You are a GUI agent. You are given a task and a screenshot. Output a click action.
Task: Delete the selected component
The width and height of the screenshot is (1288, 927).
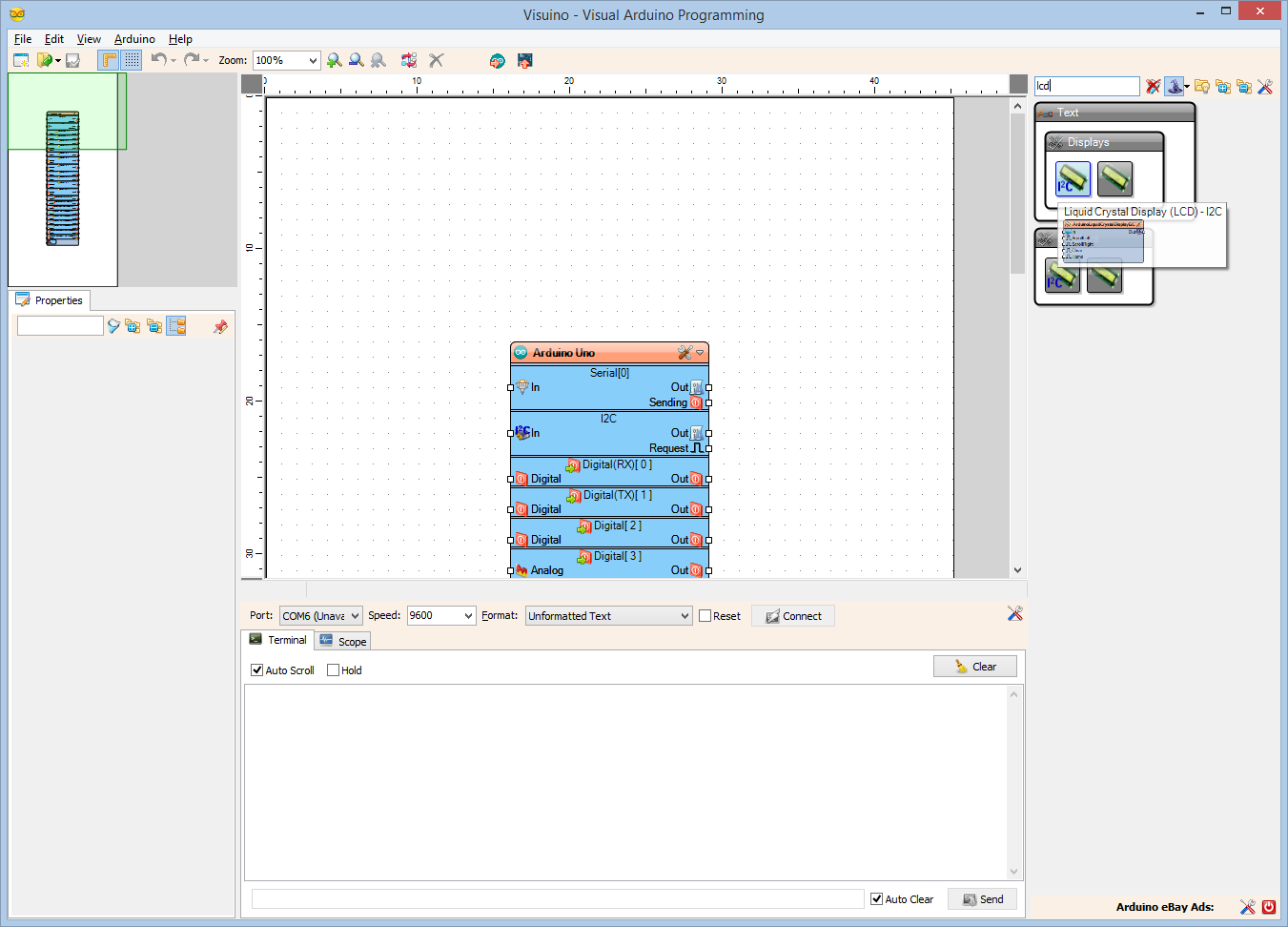tap(436, 60)
